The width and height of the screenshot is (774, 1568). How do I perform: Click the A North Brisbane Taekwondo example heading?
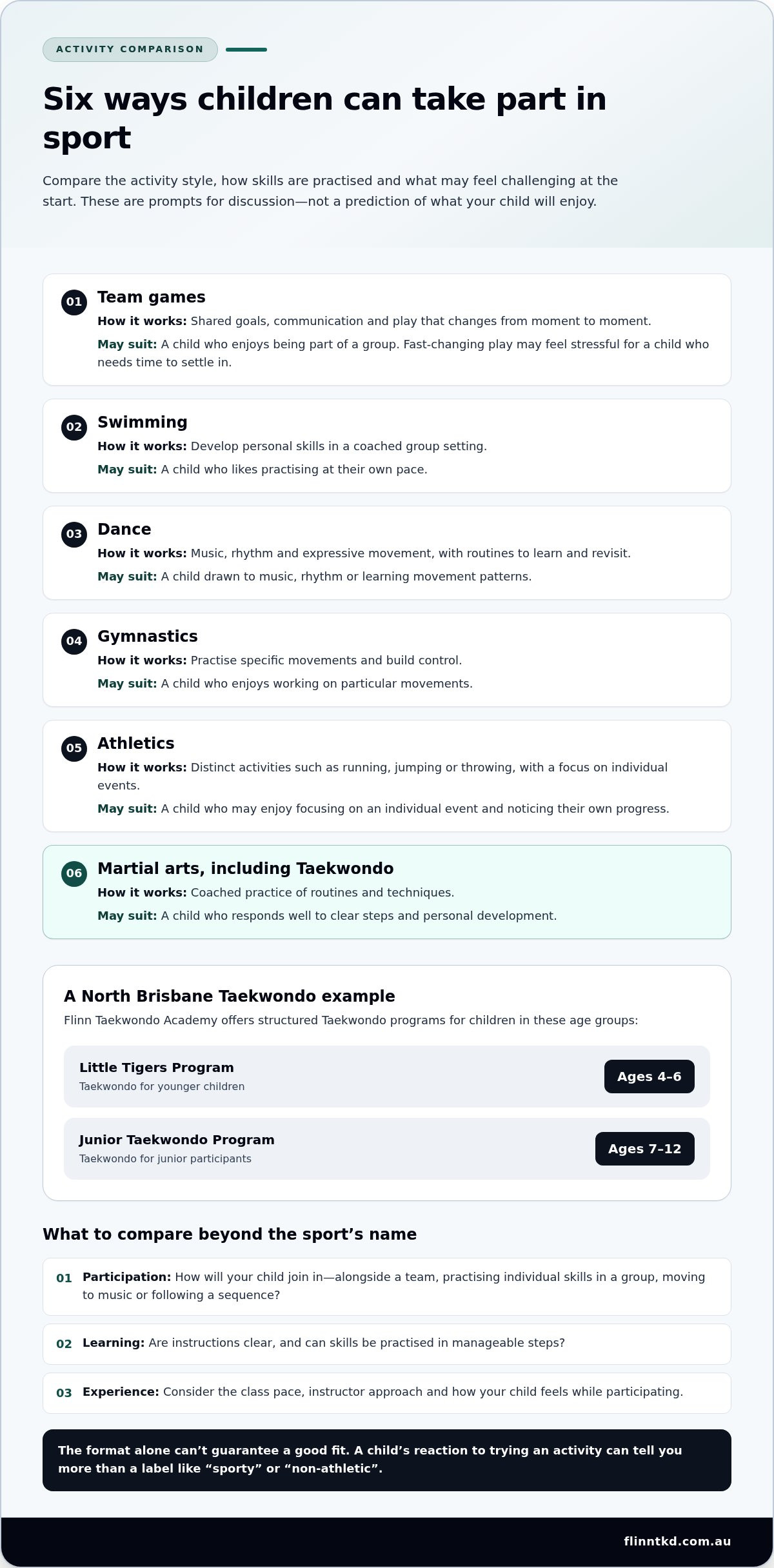point(229,996)
